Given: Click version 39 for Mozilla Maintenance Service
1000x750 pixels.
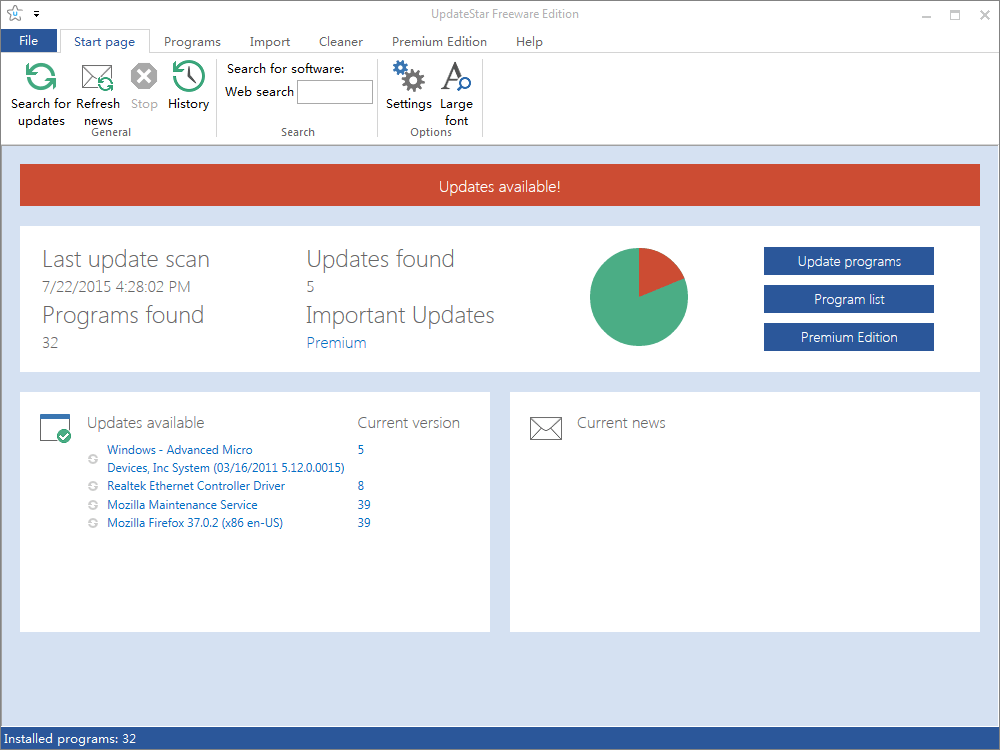Looking at the screenshot, I should coord(364,504).
